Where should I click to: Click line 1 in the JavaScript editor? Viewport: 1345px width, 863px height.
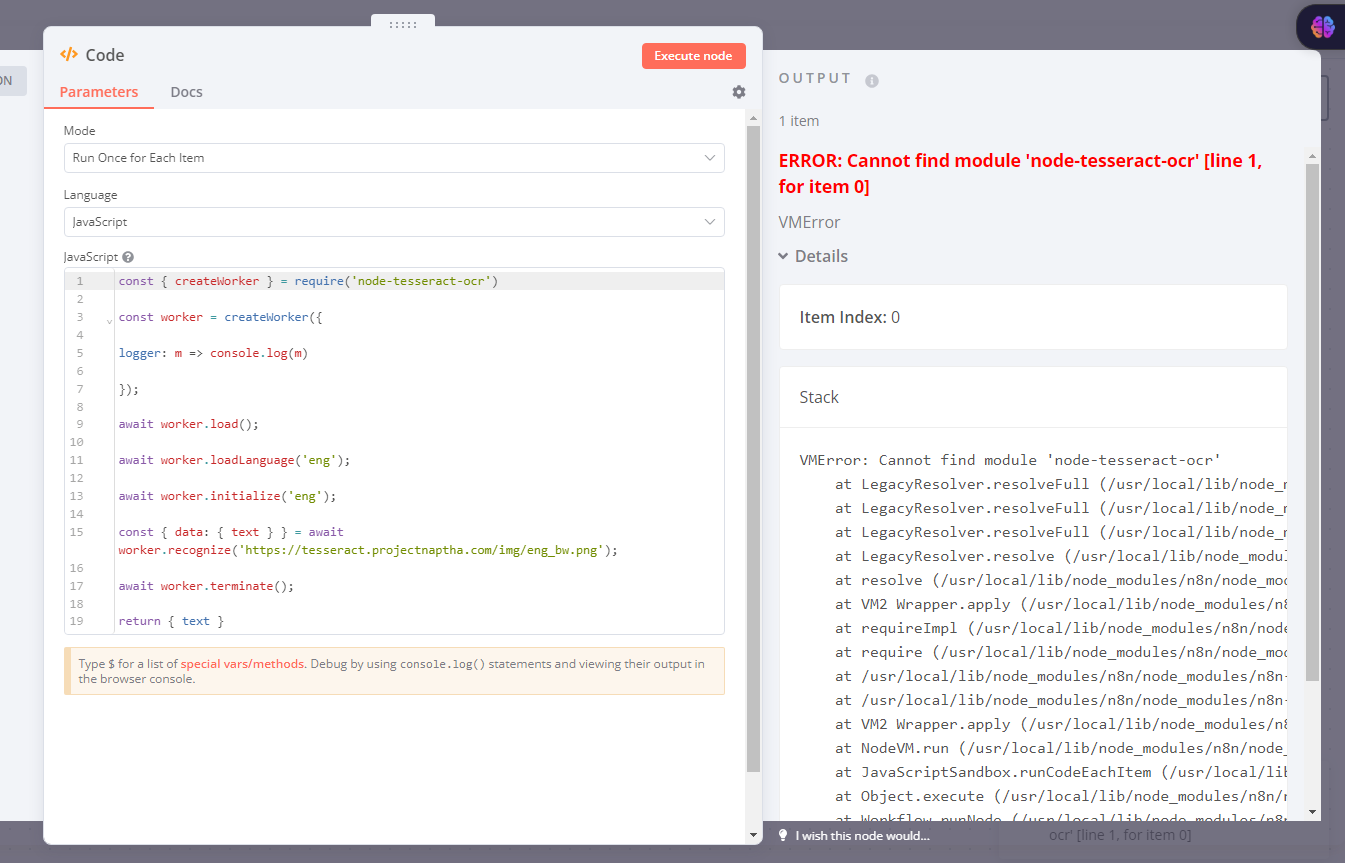point(400,281)
